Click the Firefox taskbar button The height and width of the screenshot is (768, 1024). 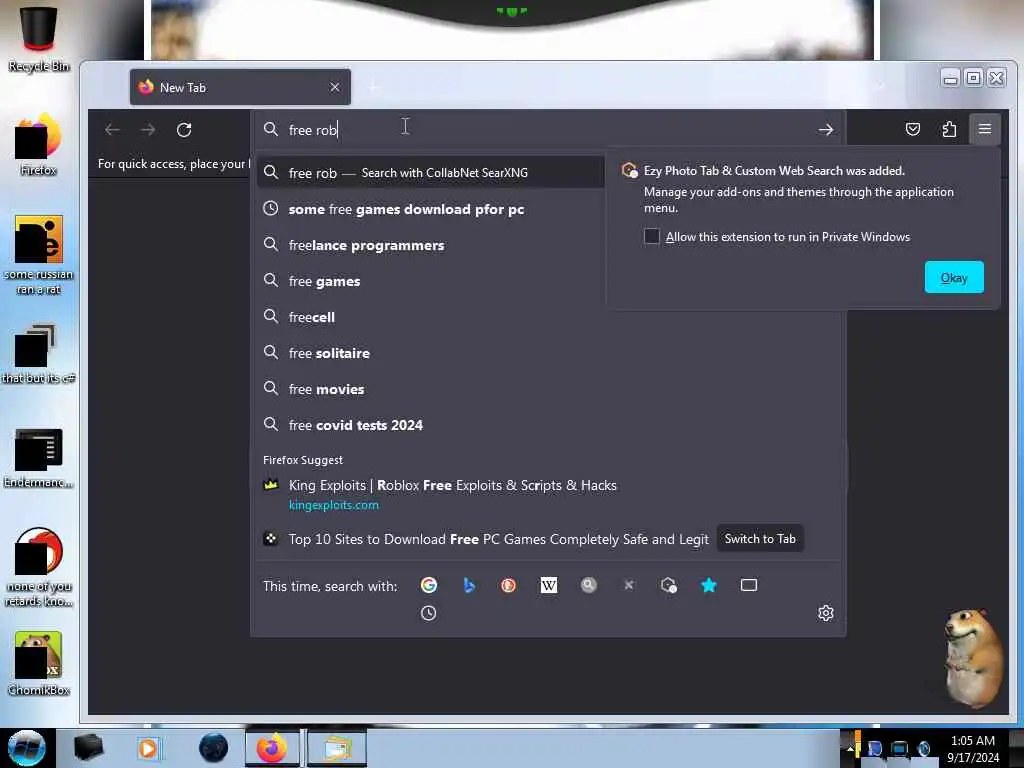[272, 748]
